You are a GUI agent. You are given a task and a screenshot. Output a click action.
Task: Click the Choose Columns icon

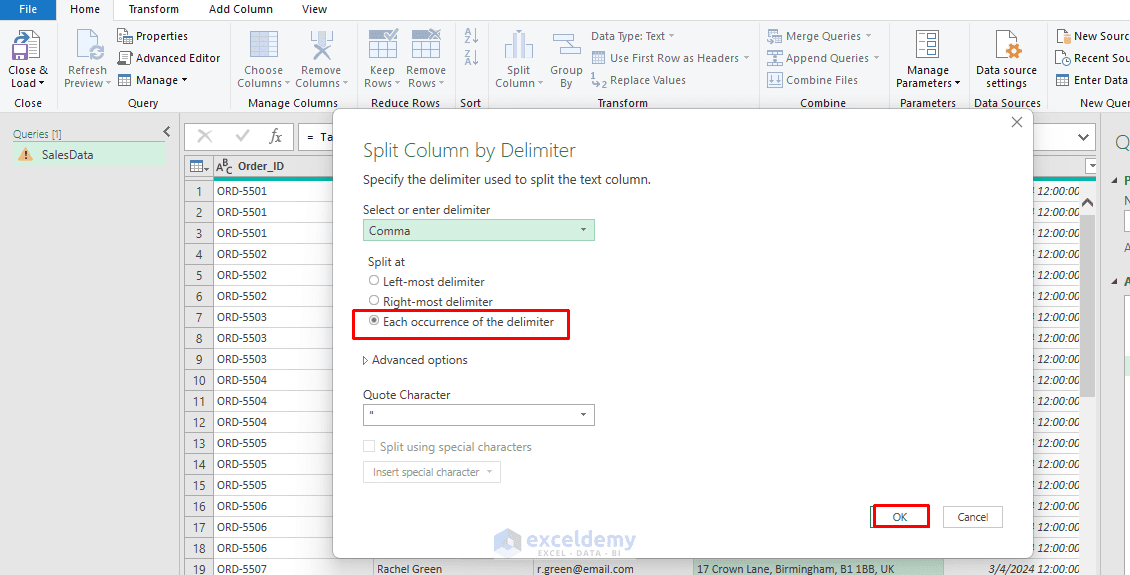263,45
